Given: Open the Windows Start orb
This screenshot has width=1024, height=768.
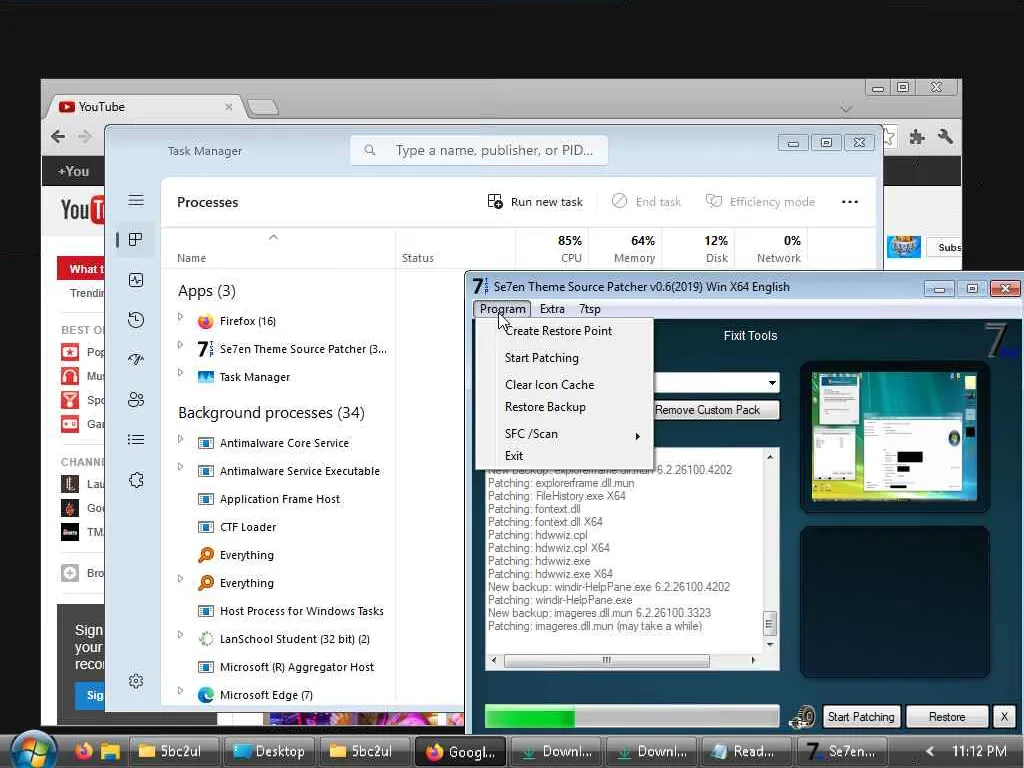Looking at the screenshot, I should [33, 750].
